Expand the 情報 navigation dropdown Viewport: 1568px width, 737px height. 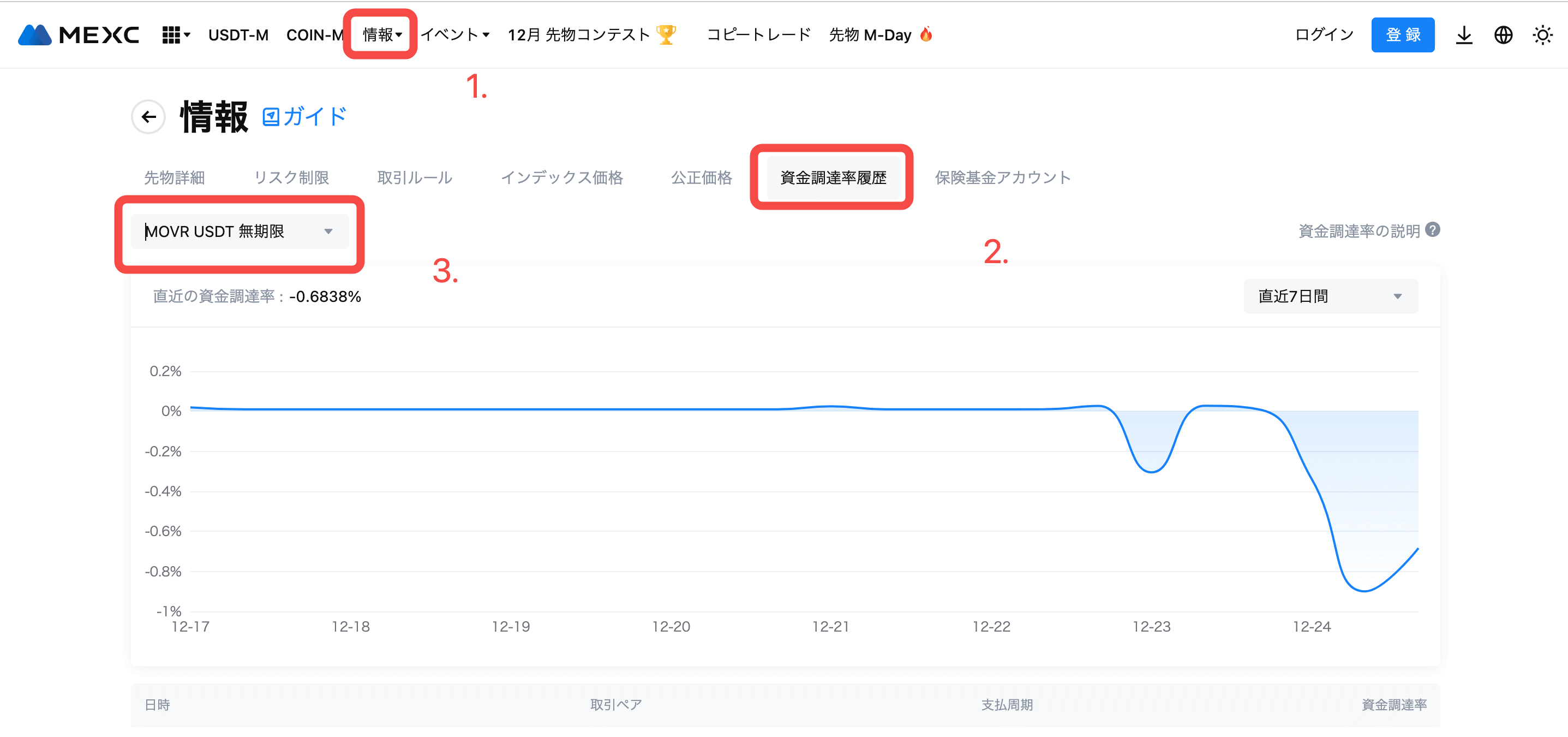[x=382, y=35]
